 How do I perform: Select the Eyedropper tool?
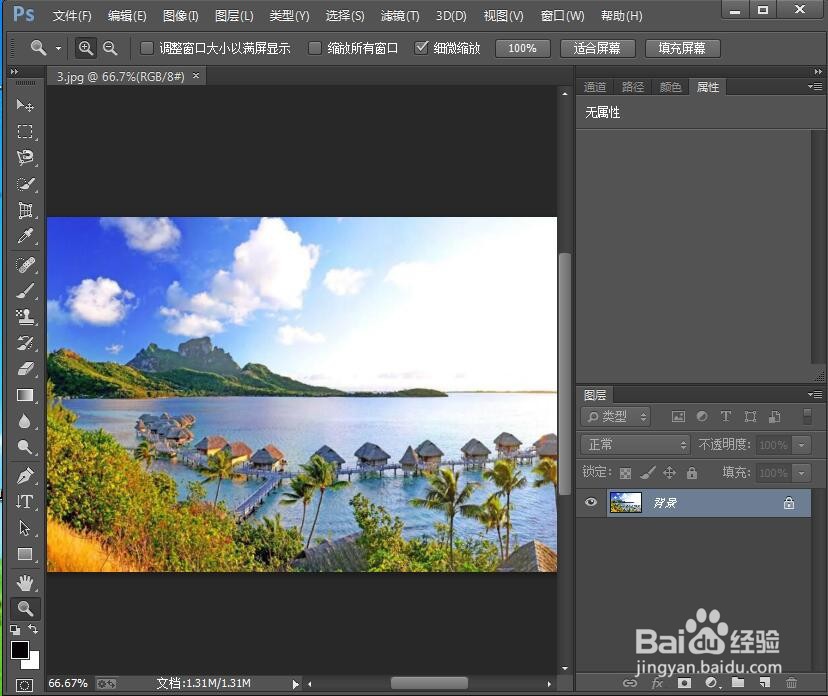(x=25, y=237)
